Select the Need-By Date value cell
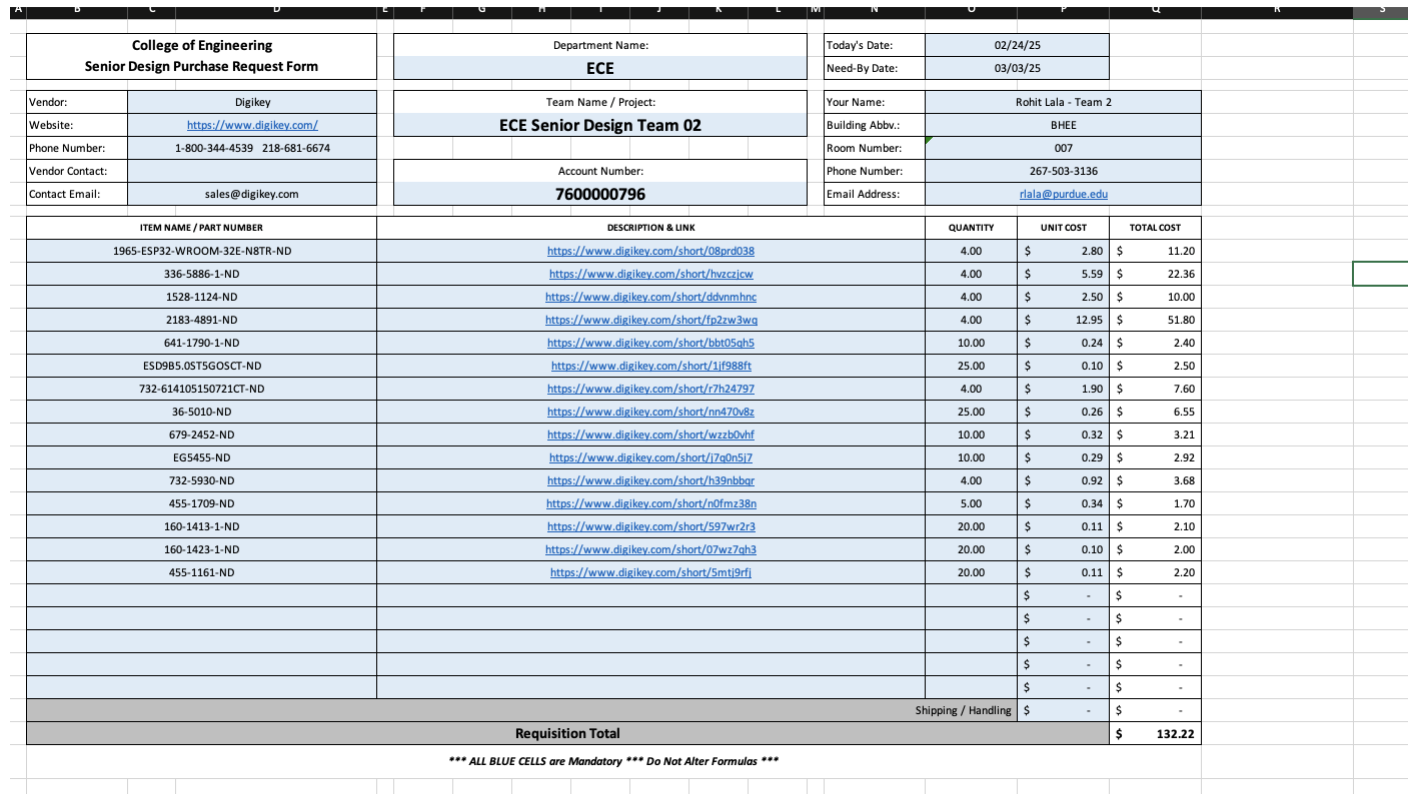The width and height of the screenshot is (1424, 794). pyautogui.click(x=1017, y=68)
